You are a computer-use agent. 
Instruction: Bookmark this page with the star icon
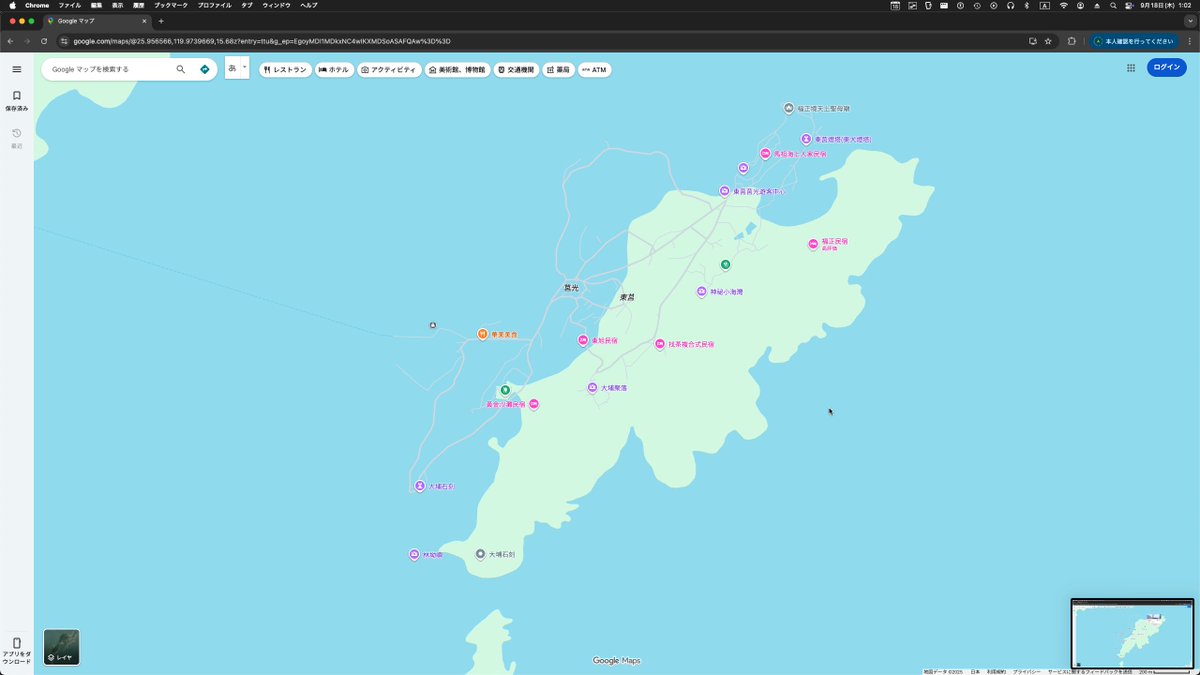[x=1048, y=41]
